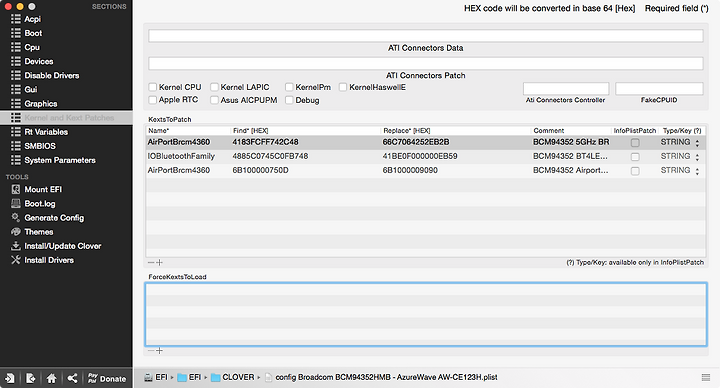Open Install/Update Clover tool
The height and width of the screenshot is (388, 720).
click(62, 246)
